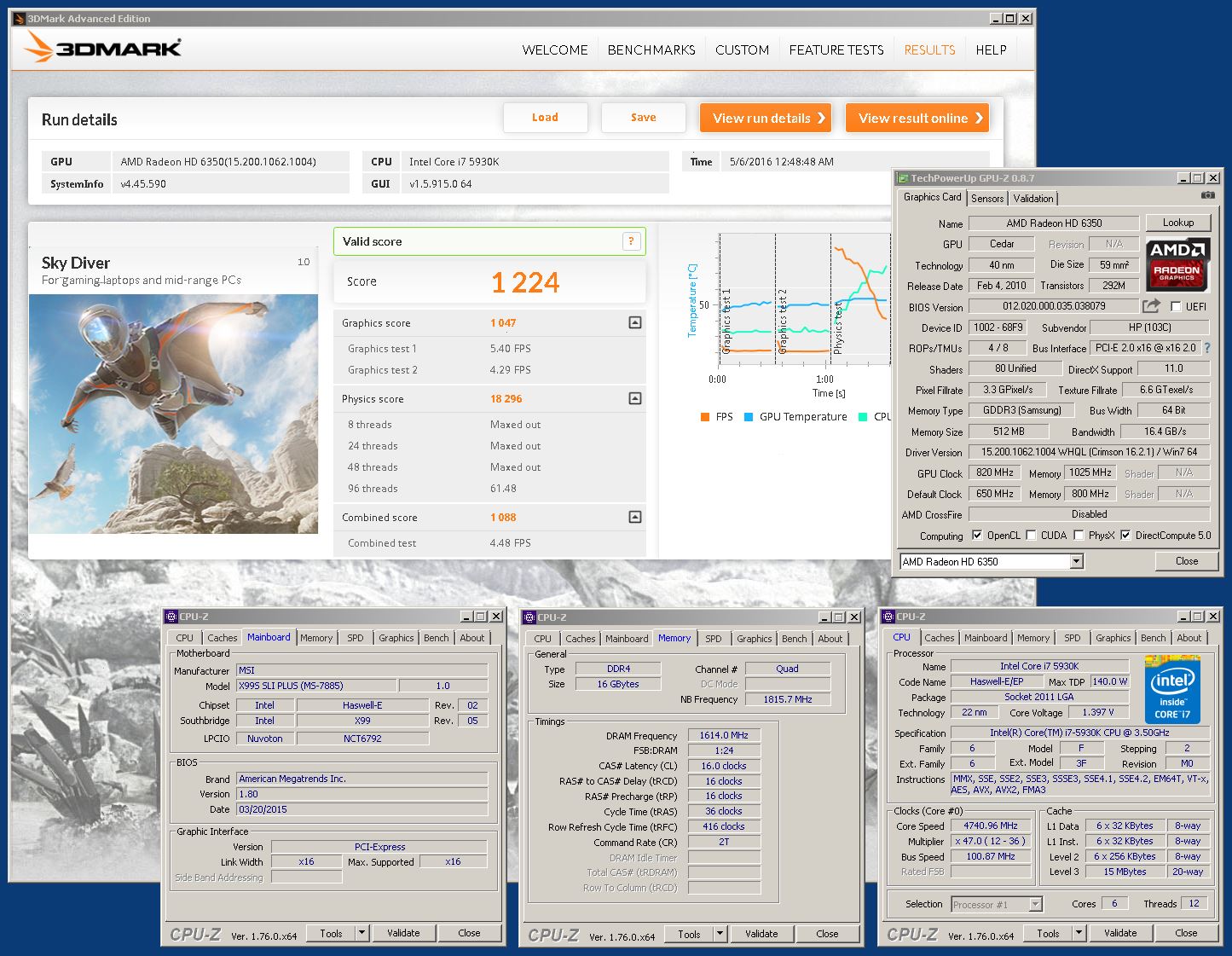1232x956 pixels.
Task: Go to the BENCHMARKS menu in 3DMark
Action: [x=651, y=50]
